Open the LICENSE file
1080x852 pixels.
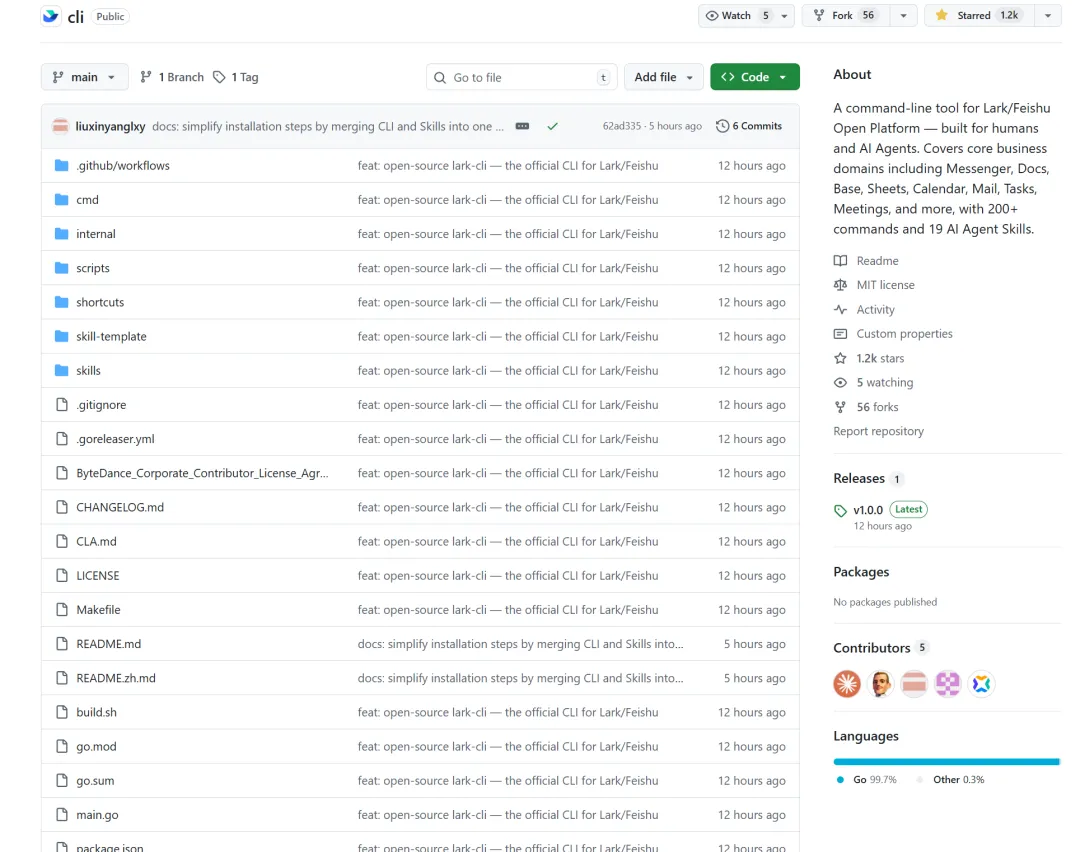[98, 575]
